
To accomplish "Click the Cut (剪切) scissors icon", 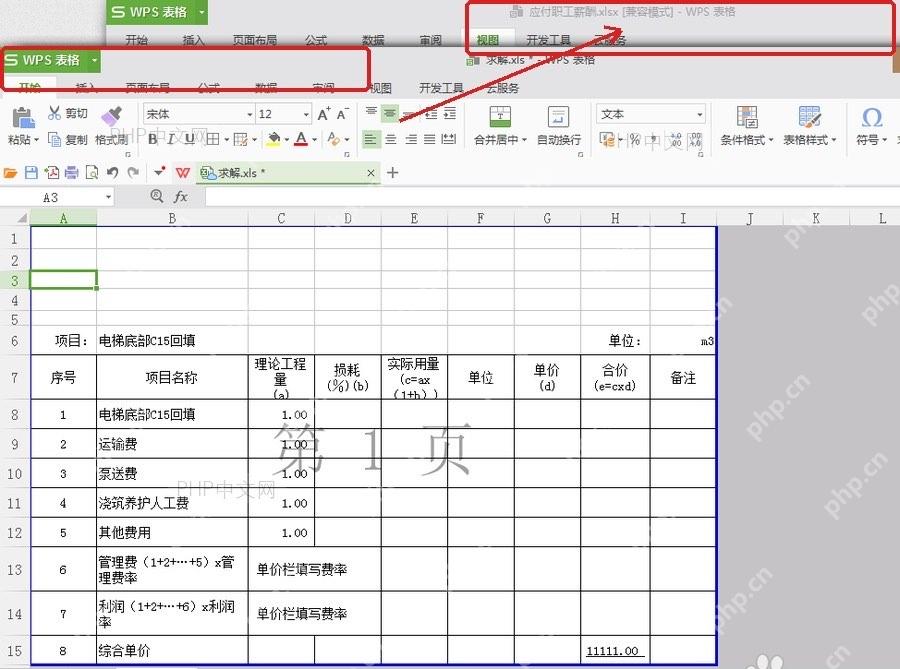I will (55, 113).
